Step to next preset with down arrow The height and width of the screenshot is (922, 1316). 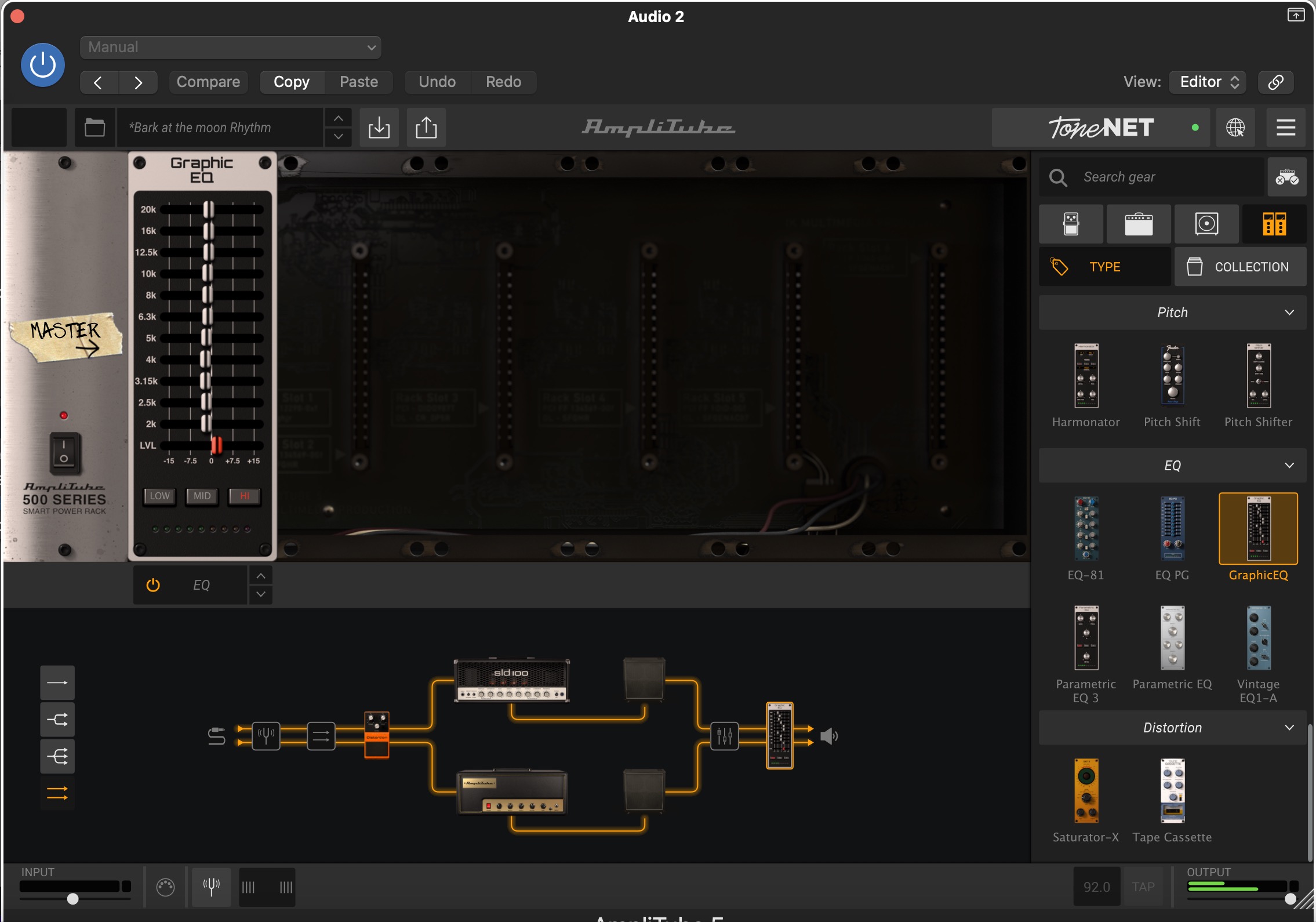(x=339, y=137)
